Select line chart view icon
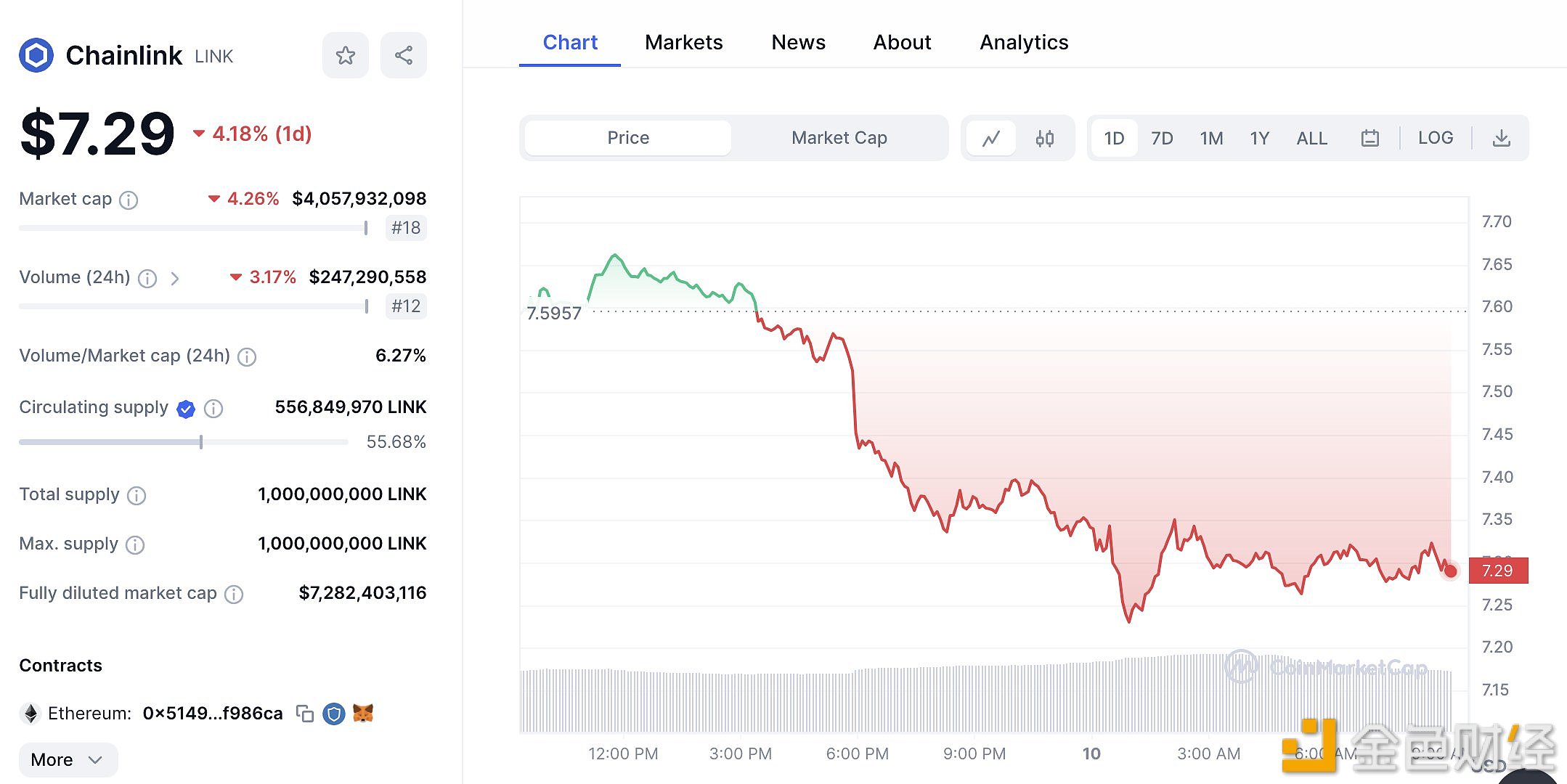Viewport: 1567px width, 784px height. (991, 138)
